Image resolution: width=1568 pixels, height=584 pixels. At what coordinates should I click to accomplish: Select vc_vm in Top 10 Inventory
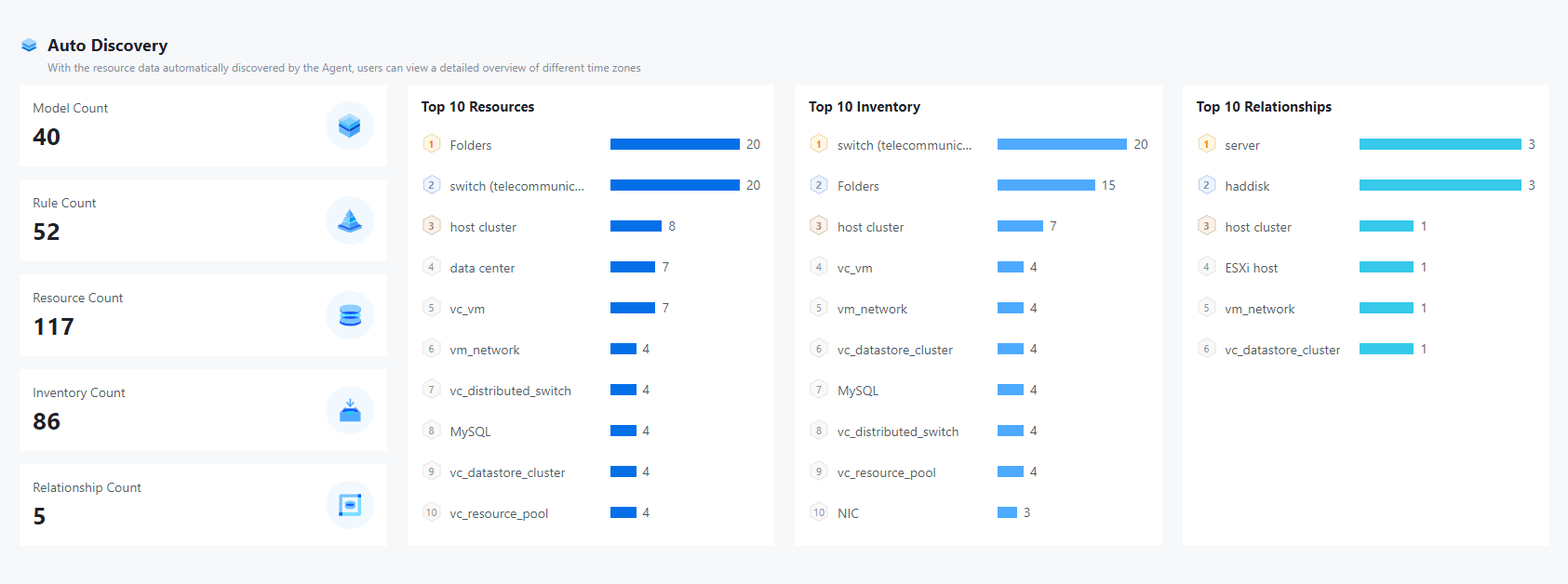click(855, 268)
